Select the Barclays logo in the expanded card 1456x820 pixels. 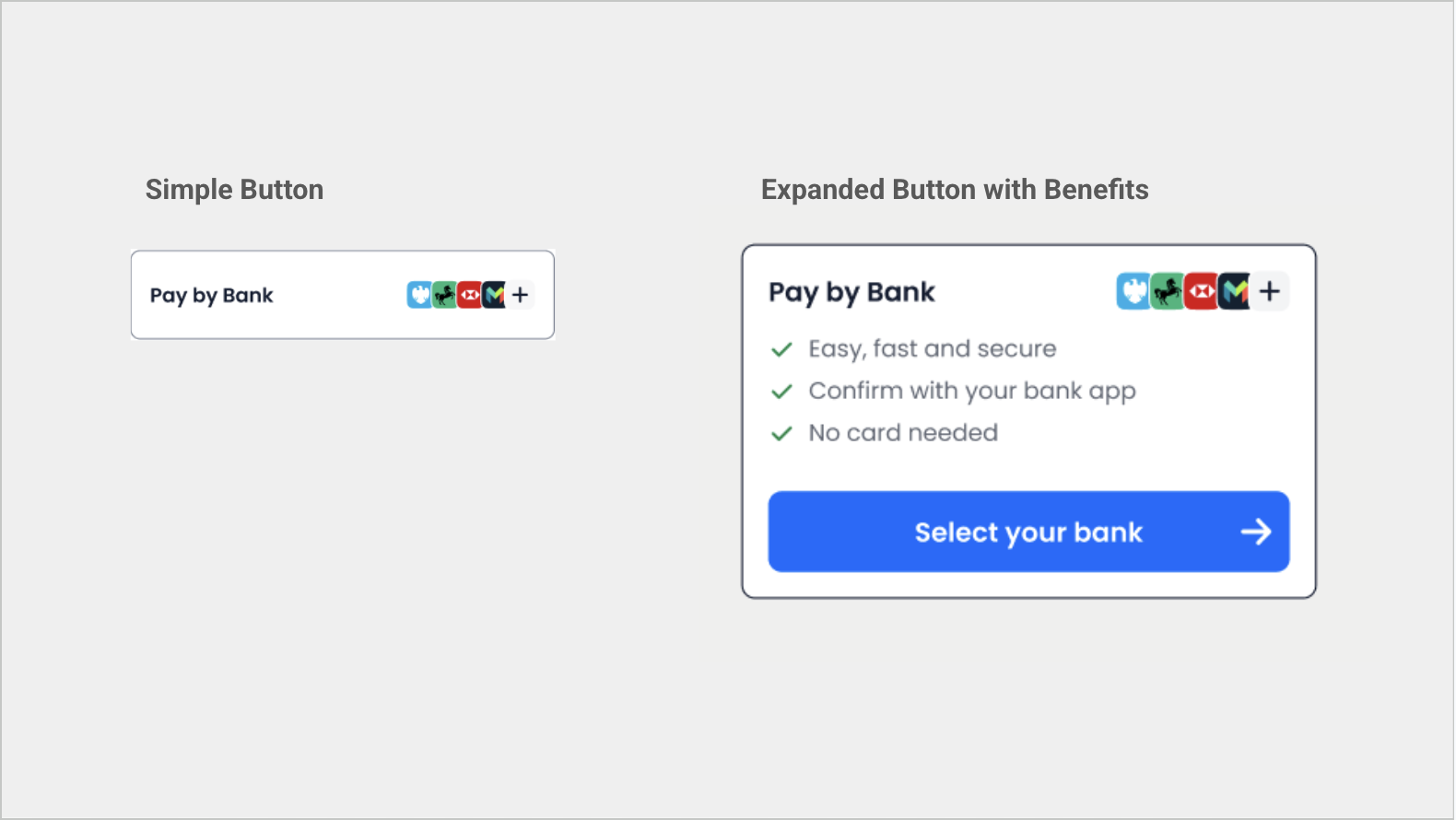(x=1133, y=291)
